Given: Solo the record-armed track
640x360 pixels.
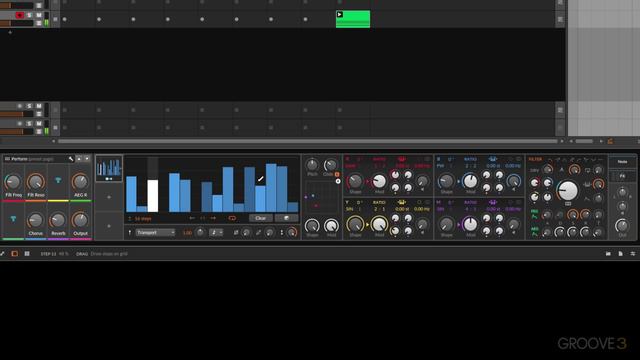Looking at the screenshot, I should (29, 15).
